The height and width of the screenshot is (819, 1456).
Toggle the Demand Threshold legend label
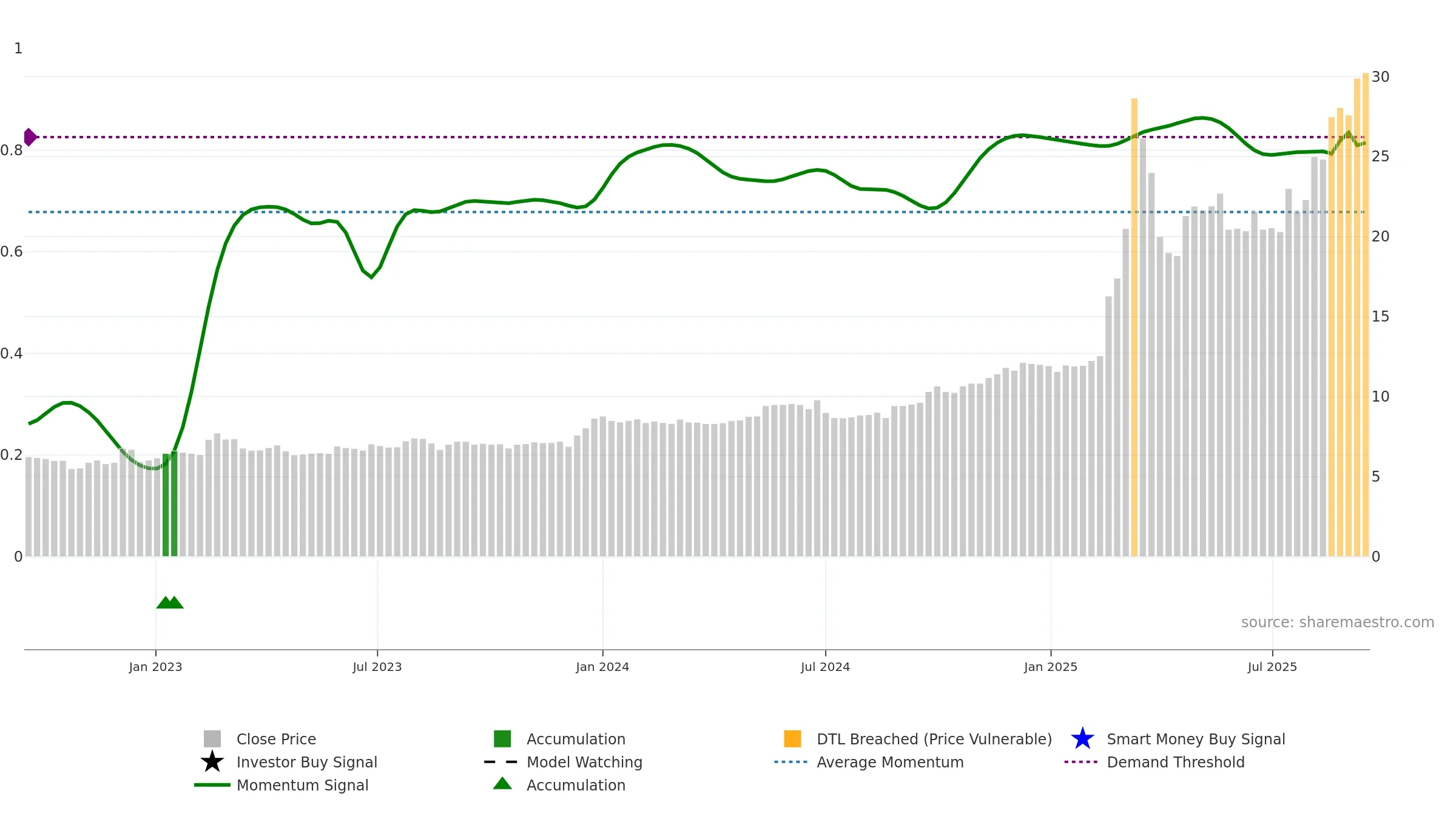[1176, 762]
